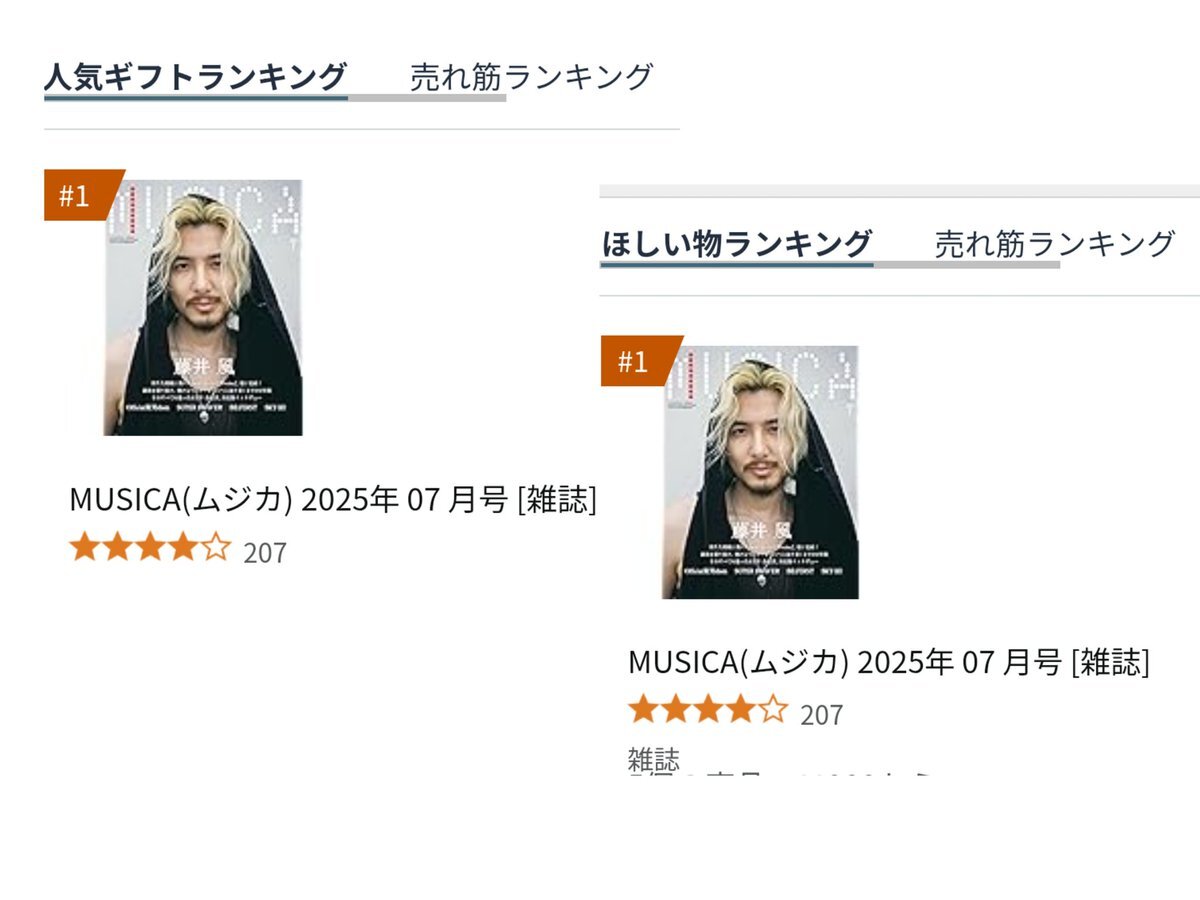Open the MUSICA 2025年07月号 title link in 人気ギフトランキング
Screen dimensions: 1200x900
click(333, 498)
